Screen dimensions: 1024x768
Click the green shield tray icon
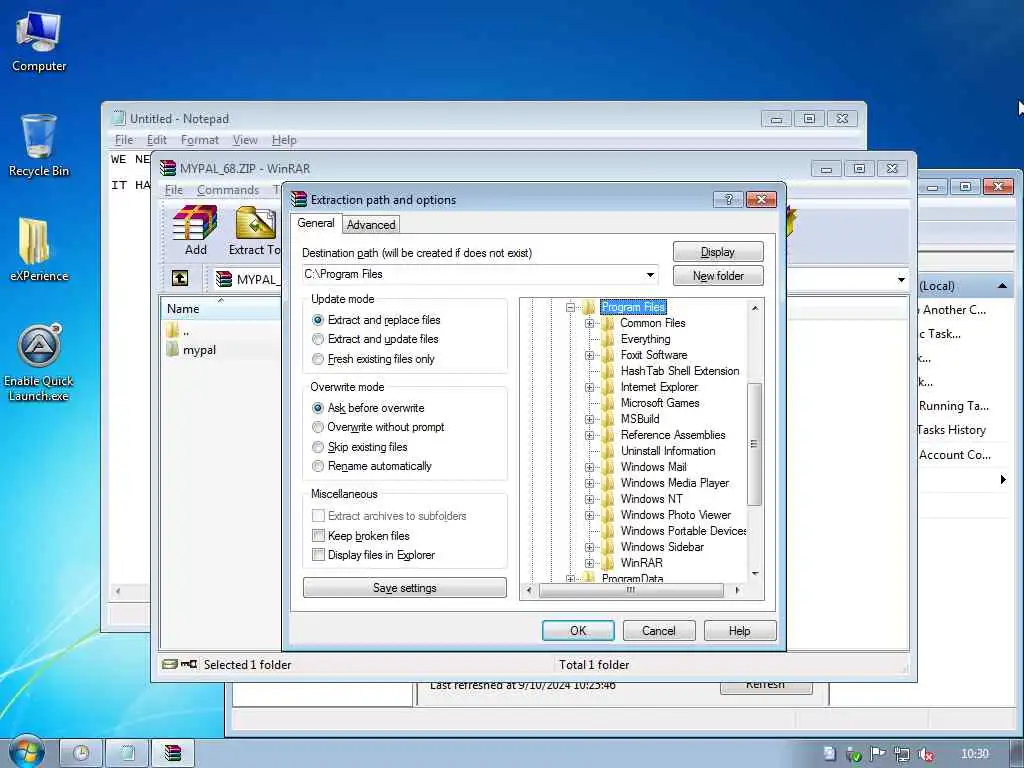coord(854,754)
